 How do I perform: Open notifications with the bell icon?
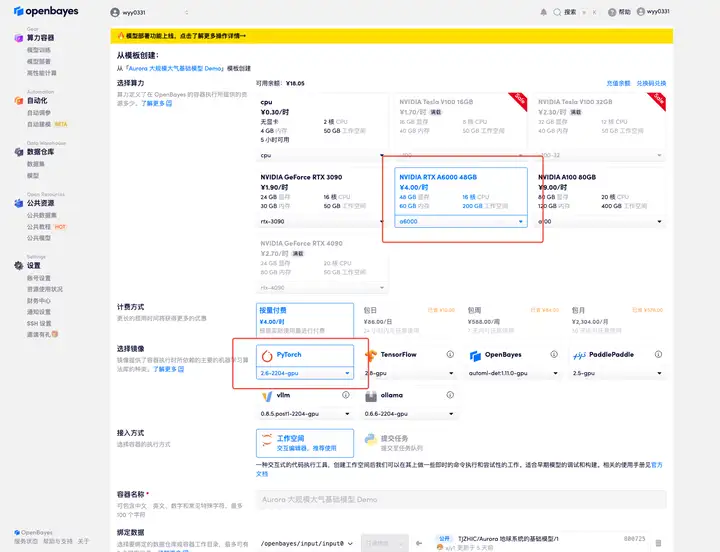tap(544, 12)
